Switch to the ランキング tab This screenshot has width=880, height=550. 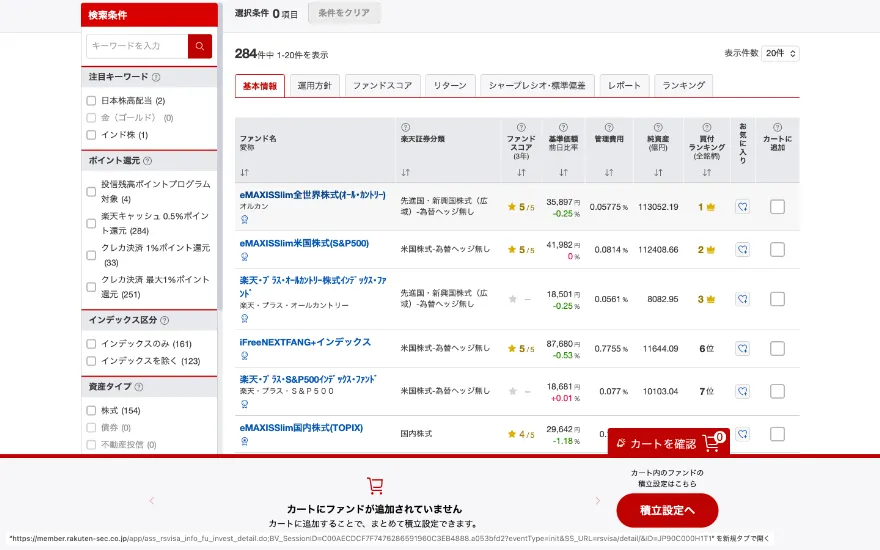[684, 86]
